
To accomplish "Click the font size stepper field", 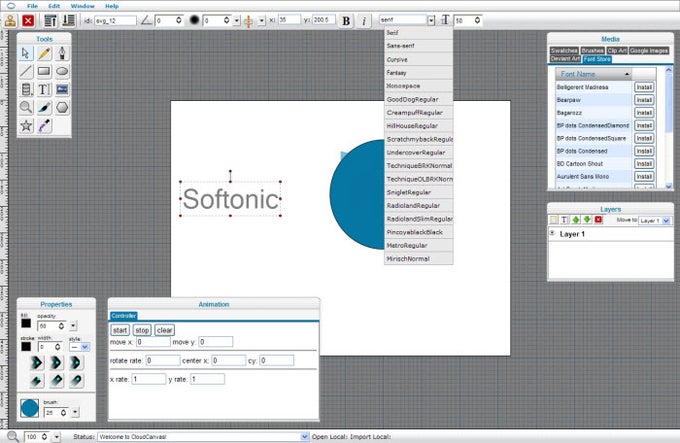I will 468,20.
